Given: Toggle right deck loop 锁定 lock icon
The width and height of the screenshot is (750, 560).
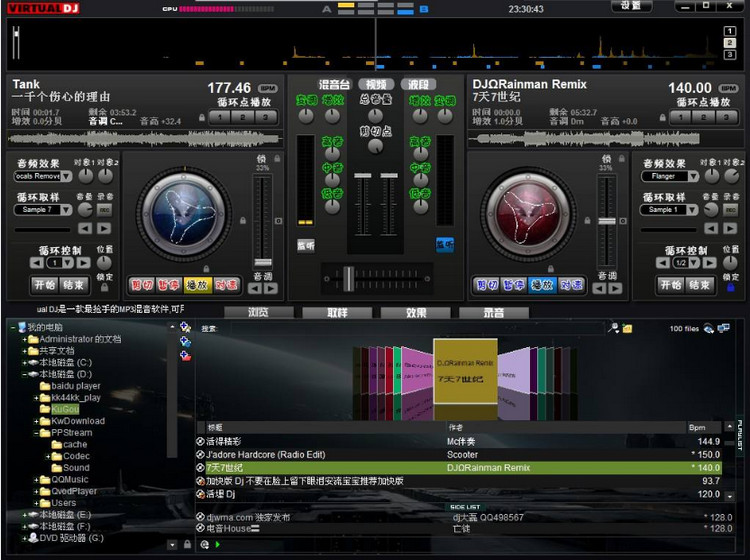Looking at the screenshot, I should (730, 287).
